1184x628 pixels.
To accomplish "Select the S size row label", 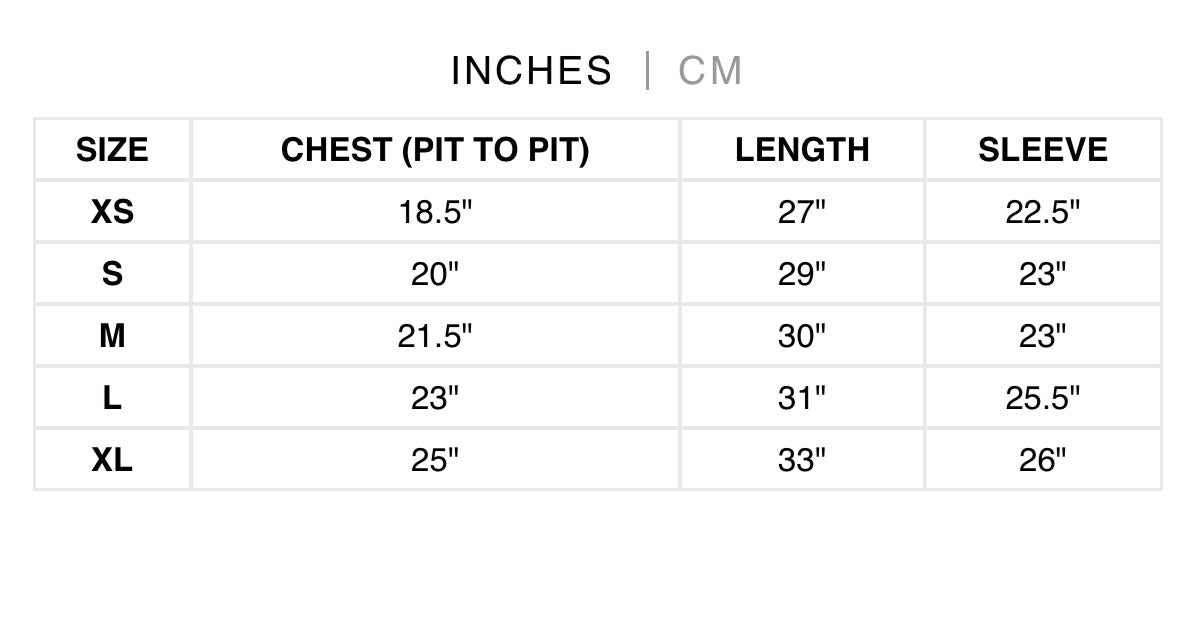I will pyautogui.click(x=112, y=274).
